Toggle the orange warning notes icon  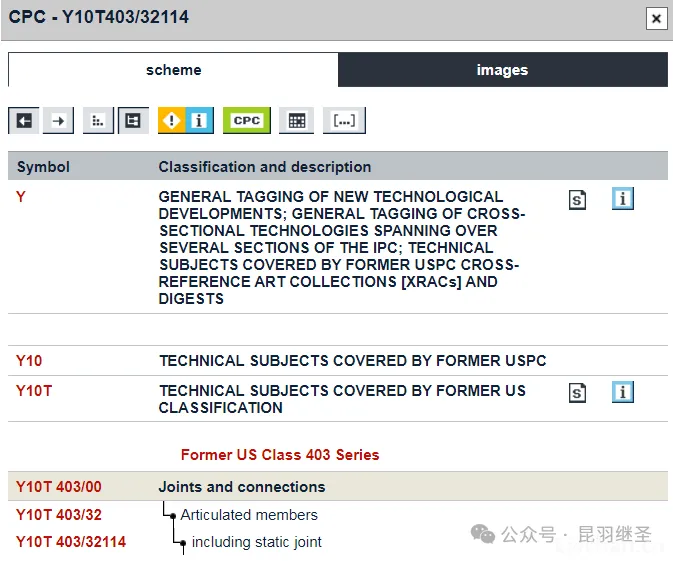(x=172, y=121)
